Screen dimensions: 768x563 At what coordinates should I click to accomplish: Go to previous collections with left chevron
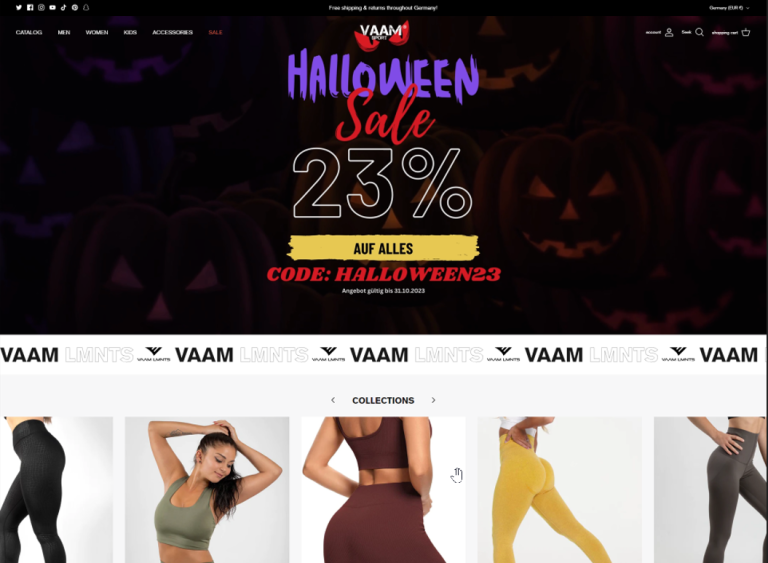333,400
